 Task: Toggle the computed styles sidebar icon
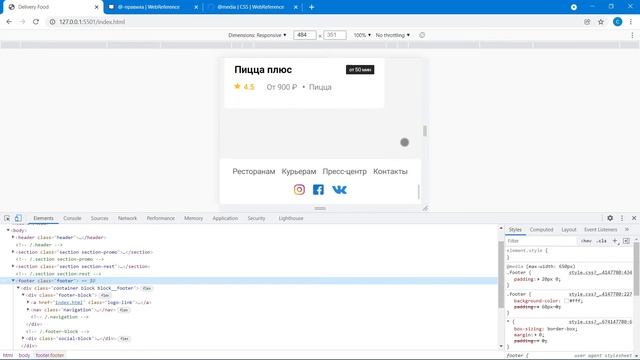pyautogui.click(x=627, y=241)
